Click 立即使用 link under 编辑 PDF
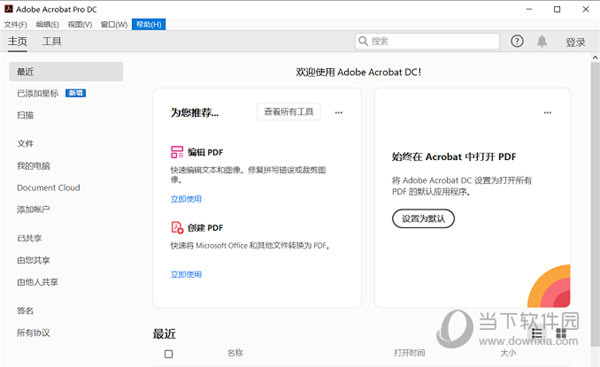This screenshot has width=600, height=367. click(x=186, y=199)
